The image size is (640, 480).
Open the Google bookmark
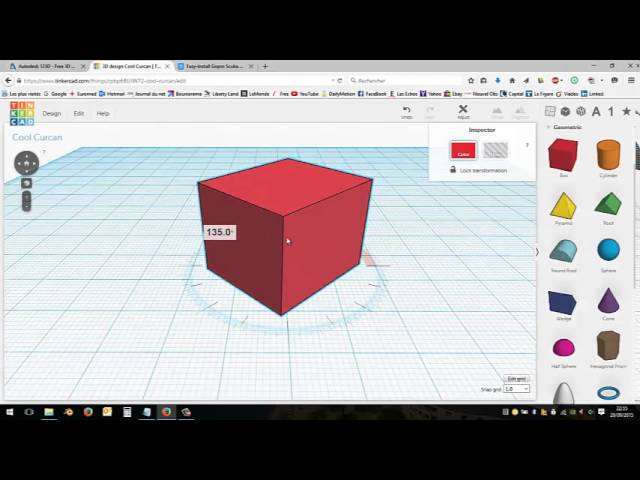(55, 94)
